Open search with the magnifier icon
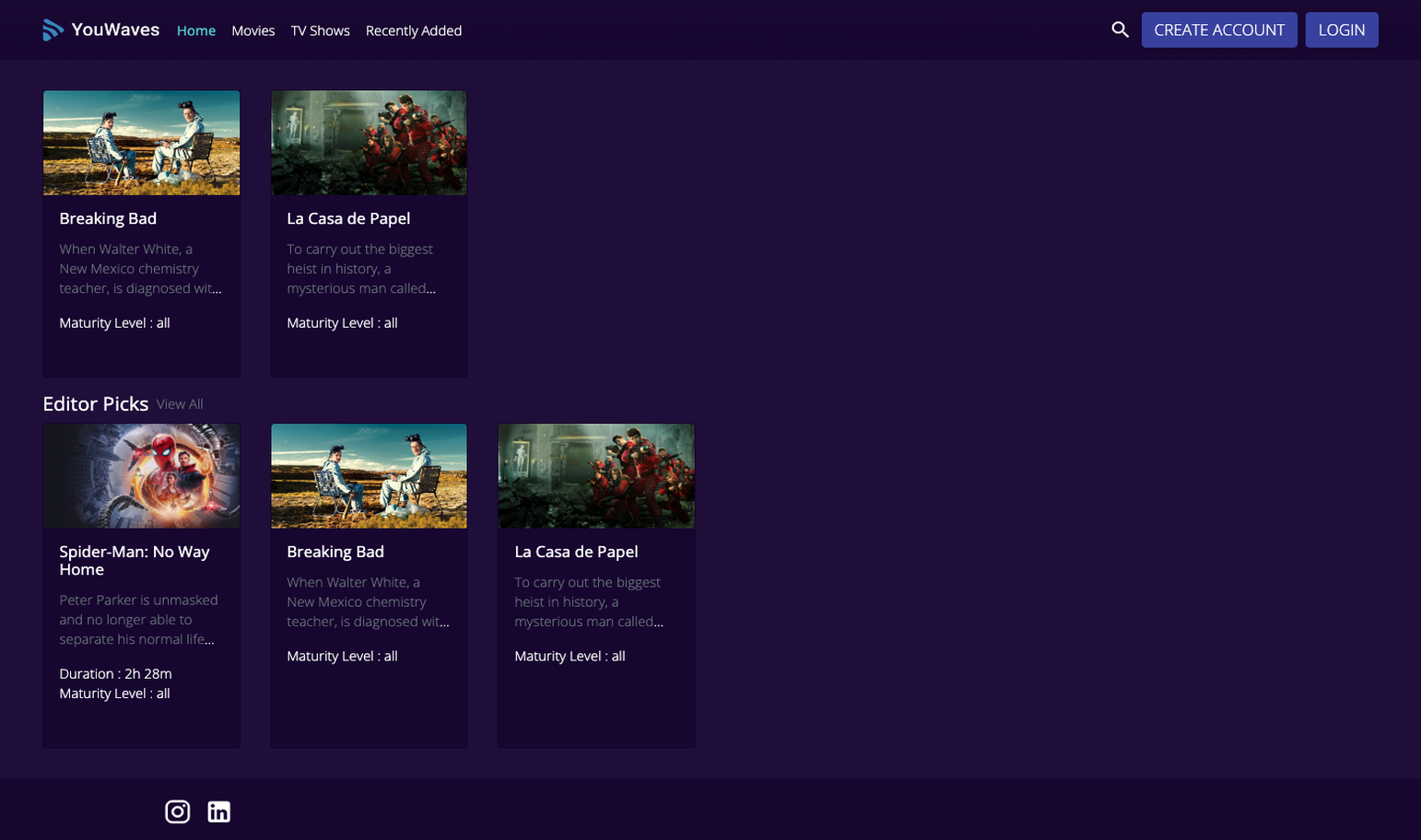 coord(1120,29)
